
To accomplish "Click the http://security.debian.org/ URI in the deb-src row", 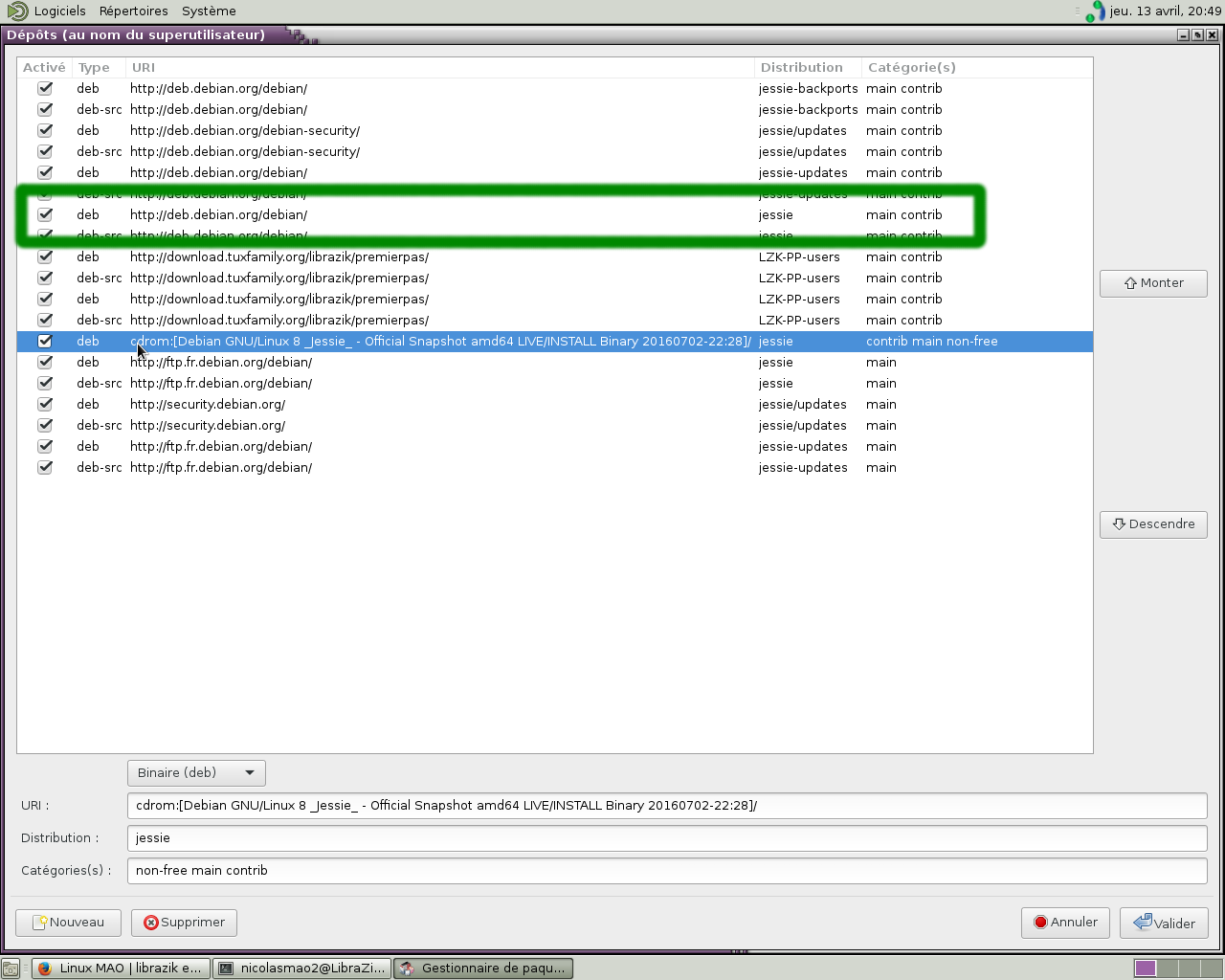I will (x=208, y=426).
